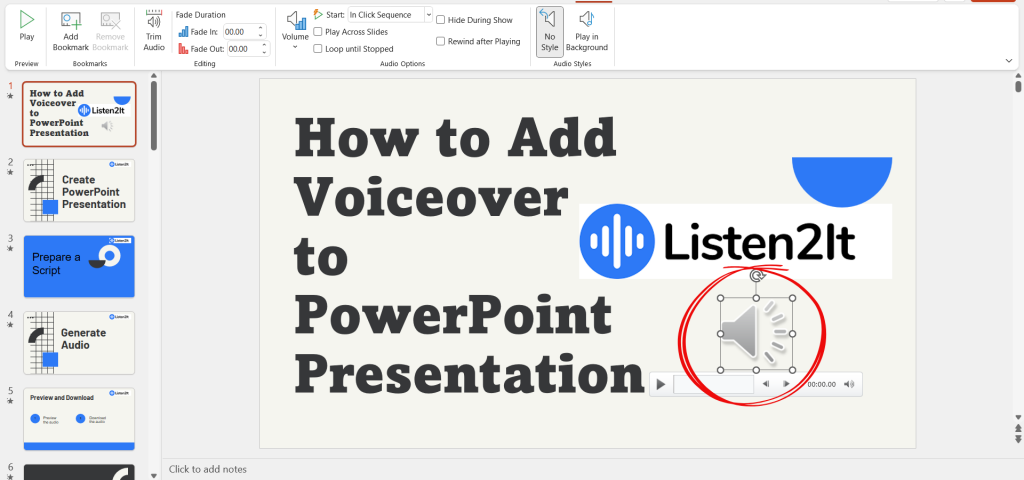
Task: Move back in the audio player
Action: click(766, 384)
